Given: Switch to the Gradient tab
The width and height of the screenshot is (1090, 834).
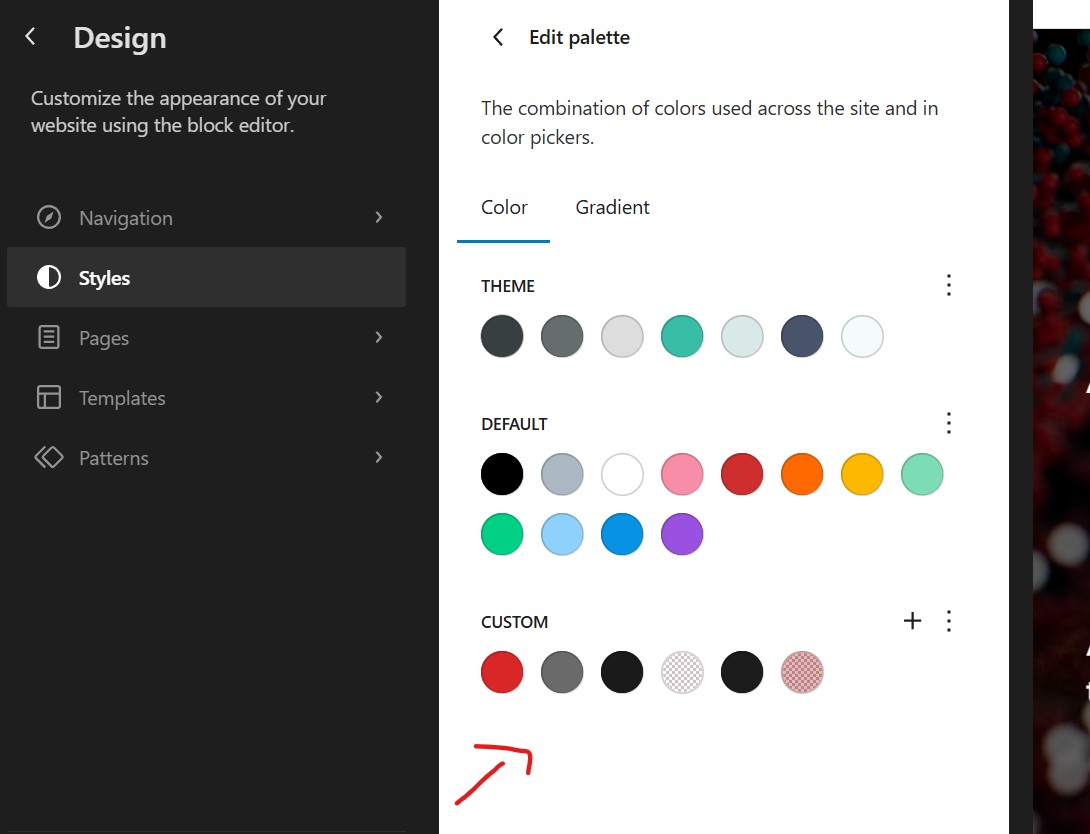Looking at the screenshot, I should pos(612,208).
